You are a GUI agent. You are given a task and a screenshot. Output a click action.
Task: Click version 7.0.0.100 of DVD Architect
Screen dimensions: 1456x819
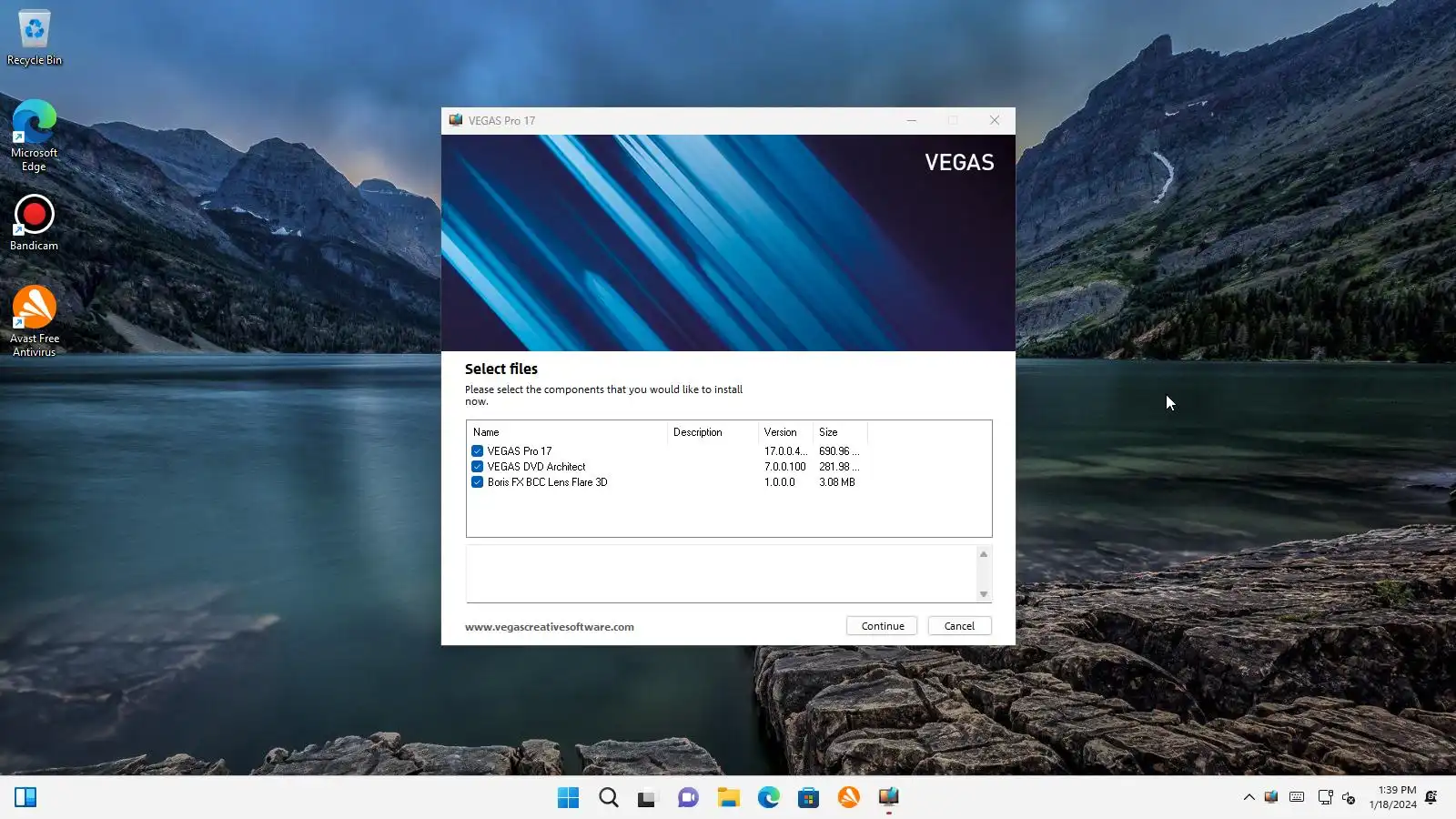784,467
